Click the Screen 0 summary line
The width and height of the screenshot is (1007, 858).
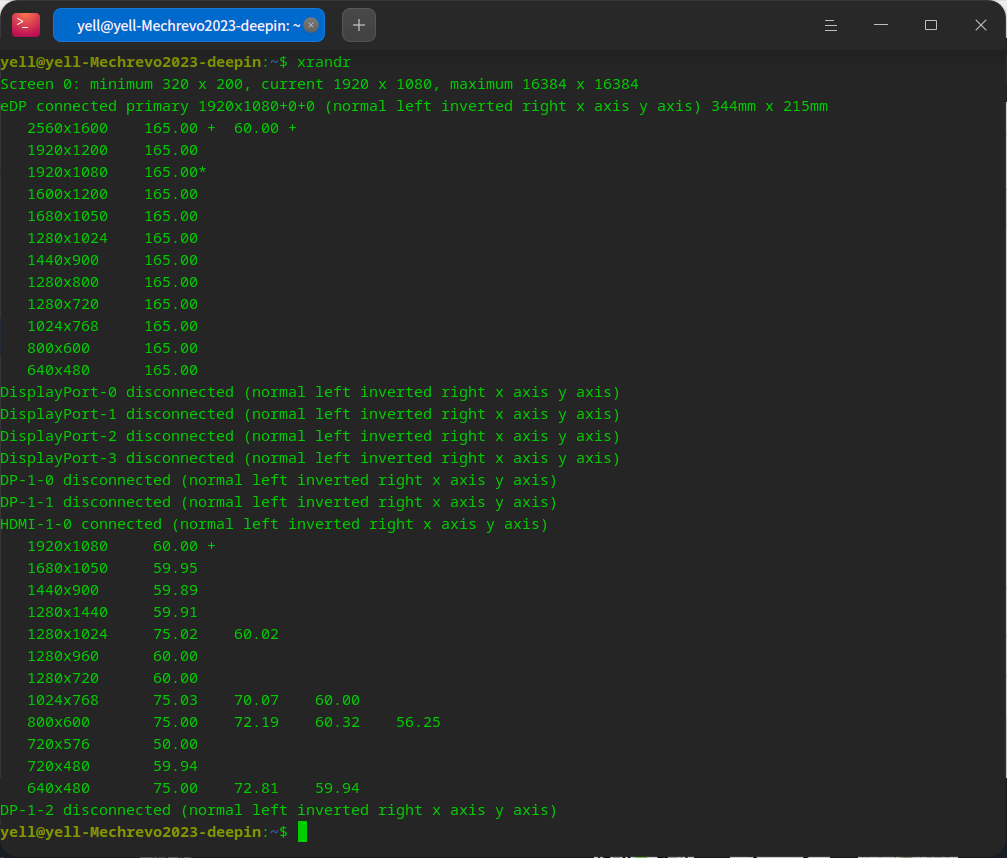319,84
